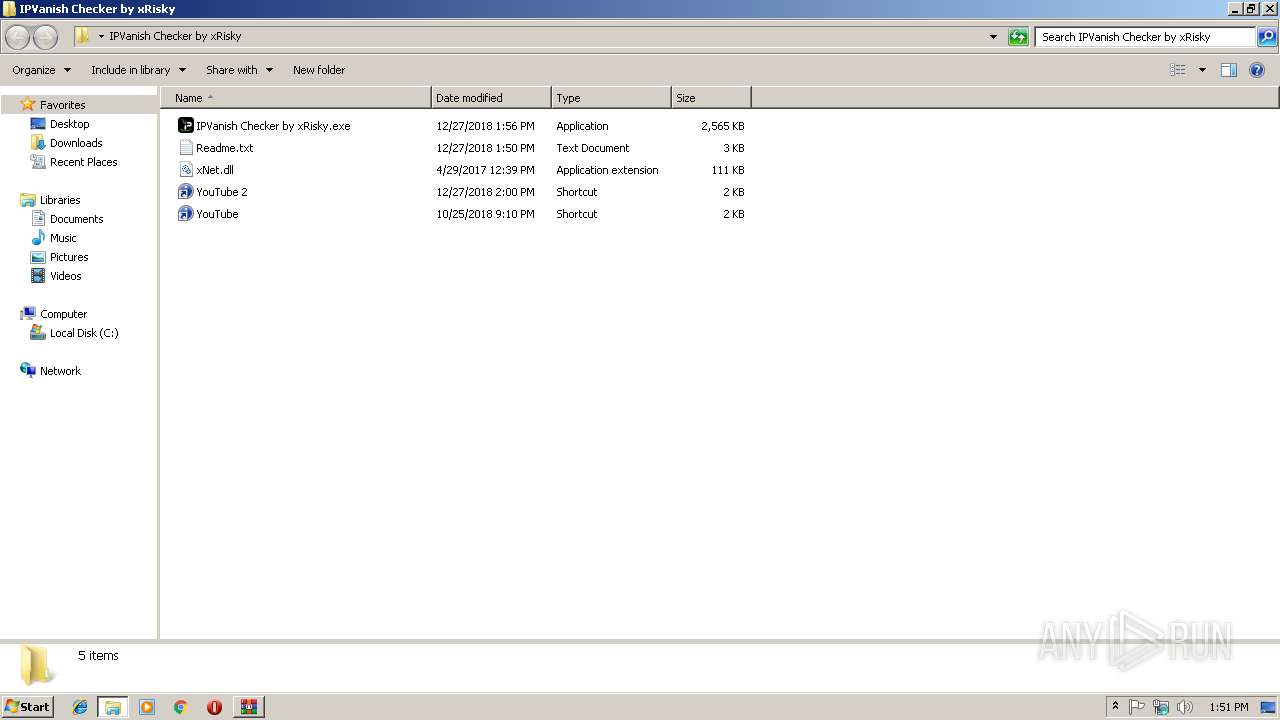Click the address bar path text
Image resolution: width=1280 pixels, height=720 pixels.
pyautogui.click(x=175, y=36)
